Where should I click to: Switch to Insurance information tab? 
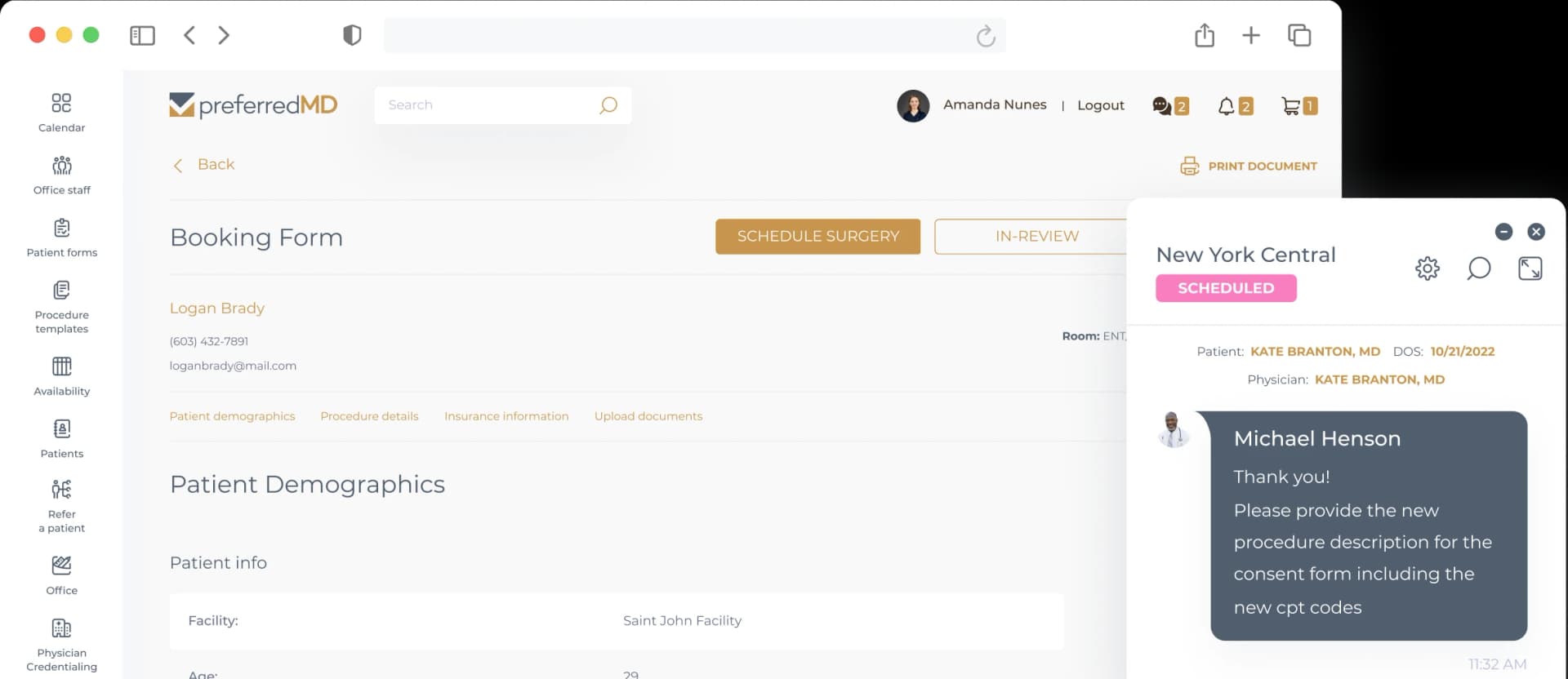click(506, 416)
